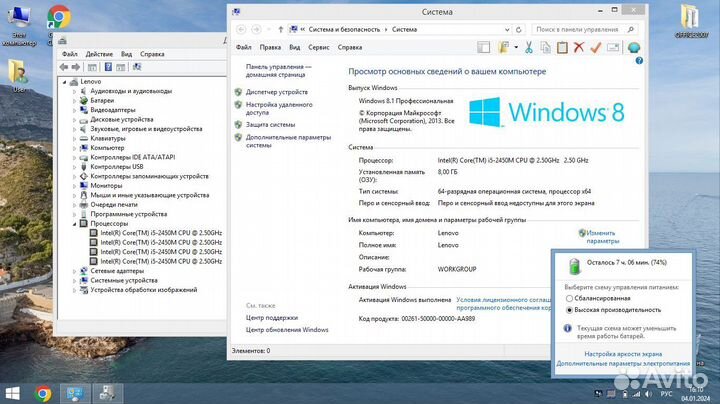The height and width of the screenshot is (404, 720).
Task: Open Настройка яркости экрана link
Action: (x=623, y=354)
